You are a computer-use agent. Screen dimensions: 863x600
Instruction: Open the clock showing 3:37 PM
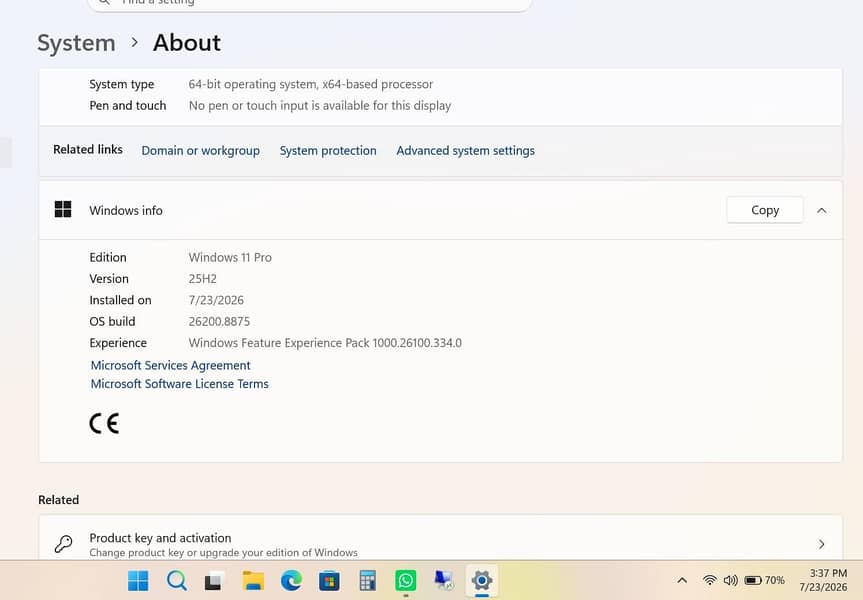coord(823,580)
